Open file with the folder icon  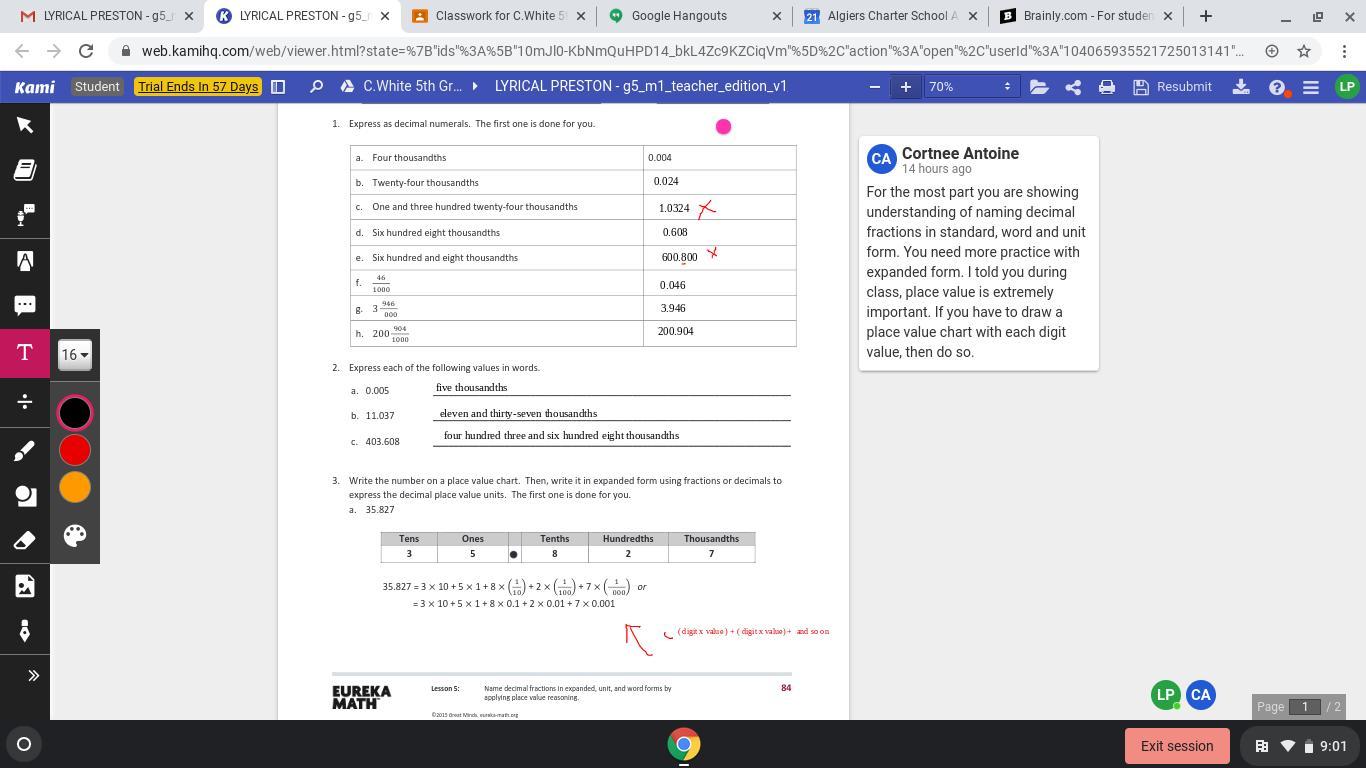1039,87
